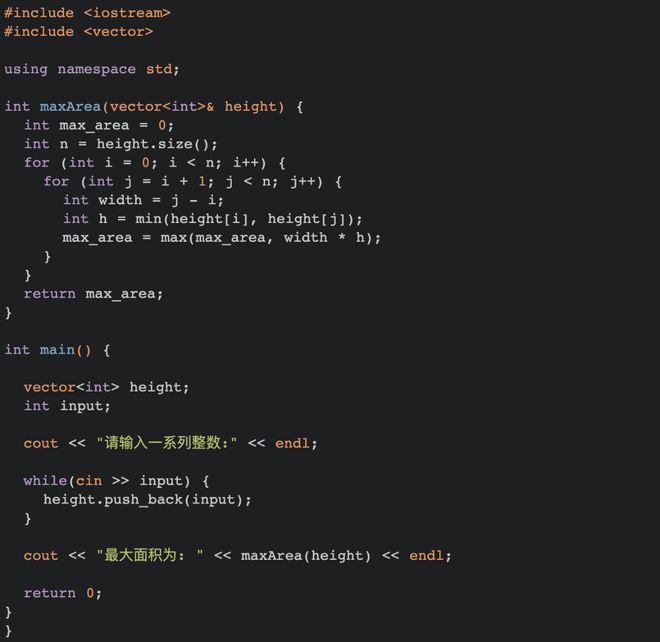Click 'max_area = 0' initialization line
The width and height of the screenshot is (660, 642).
point(98,125)
